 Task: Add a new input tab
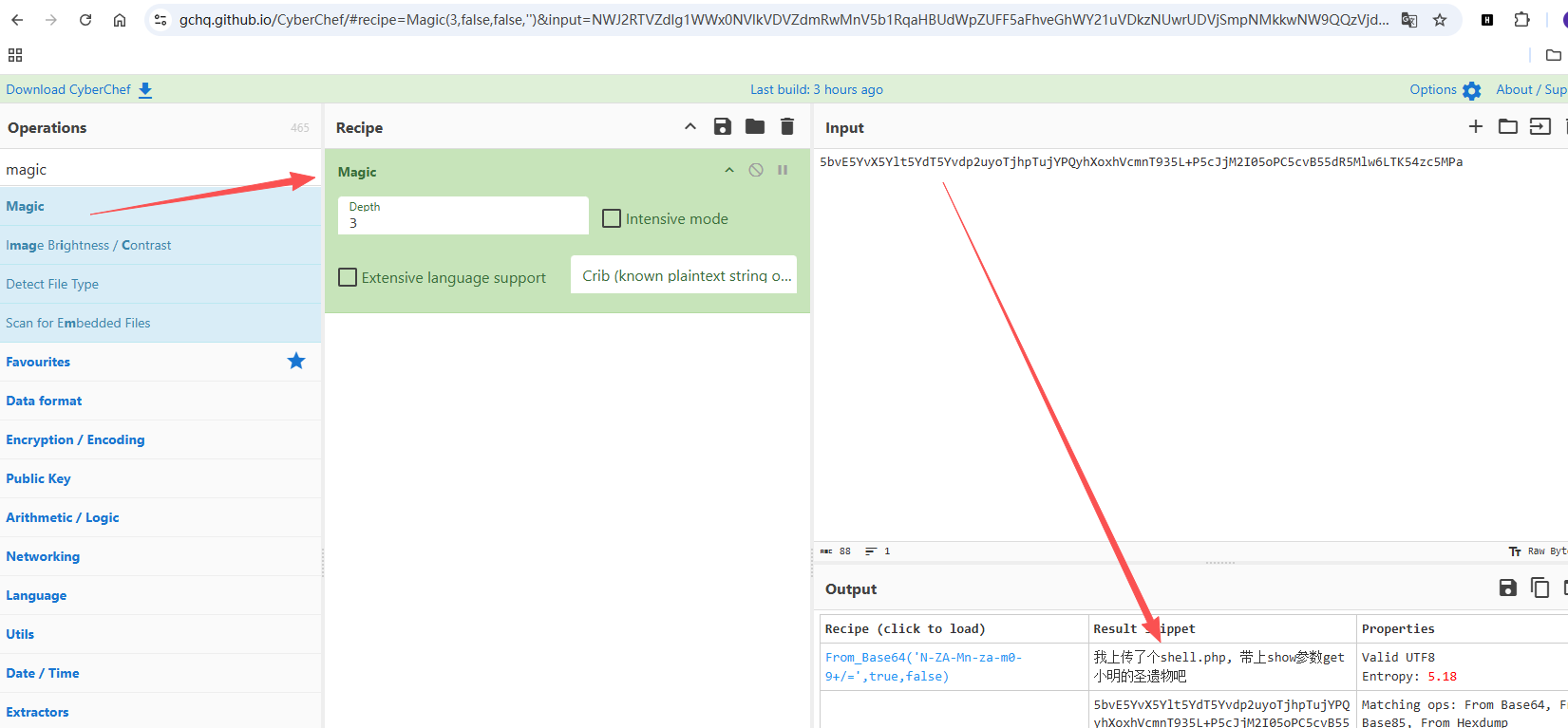point(1476,126)
